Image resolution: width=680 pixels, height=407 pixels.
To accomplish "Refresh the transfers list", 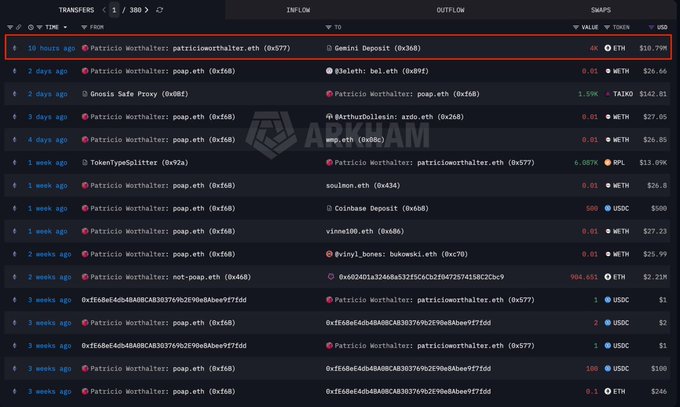I will (159, 10).
